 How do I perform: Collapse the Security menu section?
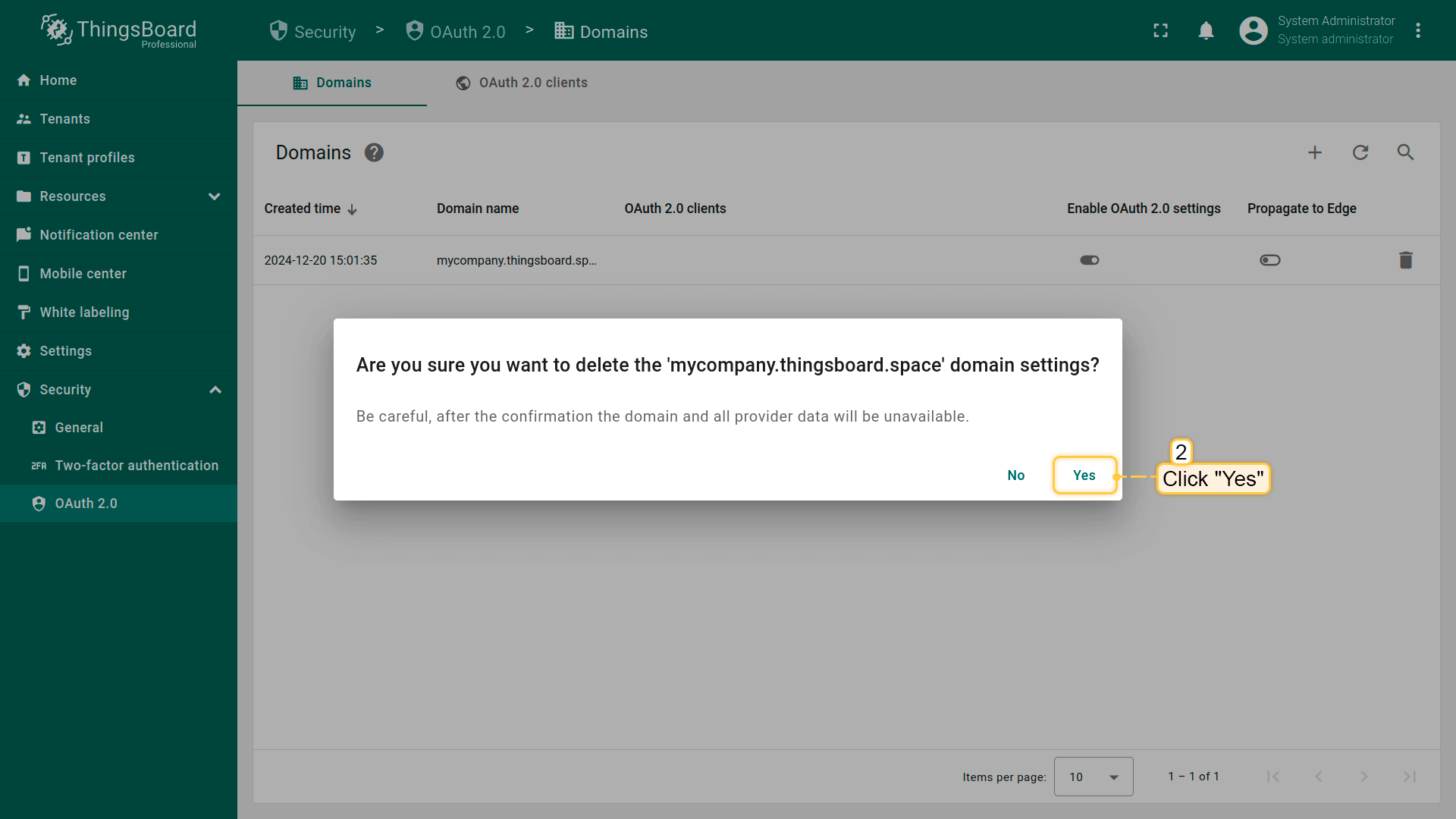(215, 390)
